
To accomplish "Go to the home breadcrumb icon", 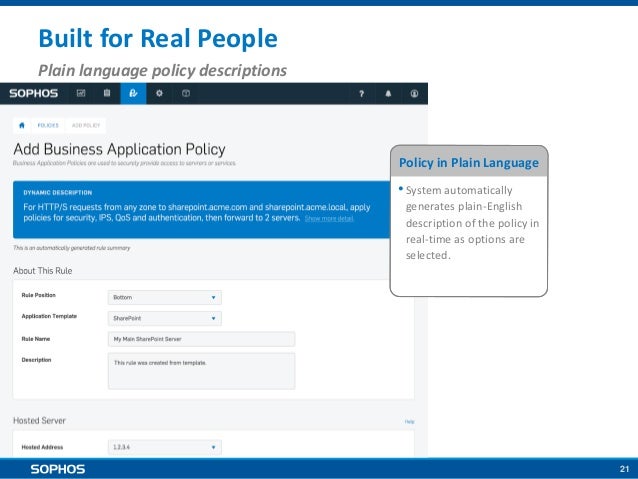I will point(22,125).
